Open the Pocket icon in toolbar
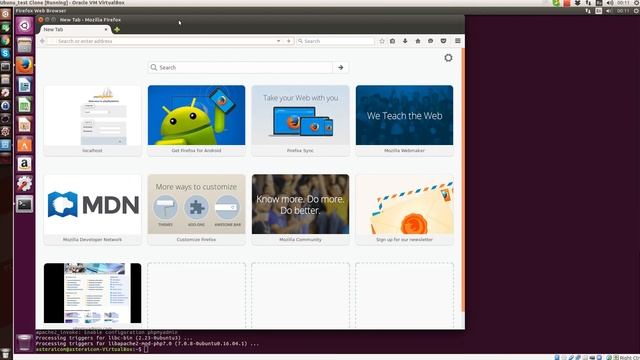This screenshot has width=640, height=360. [x=443, y=41]
